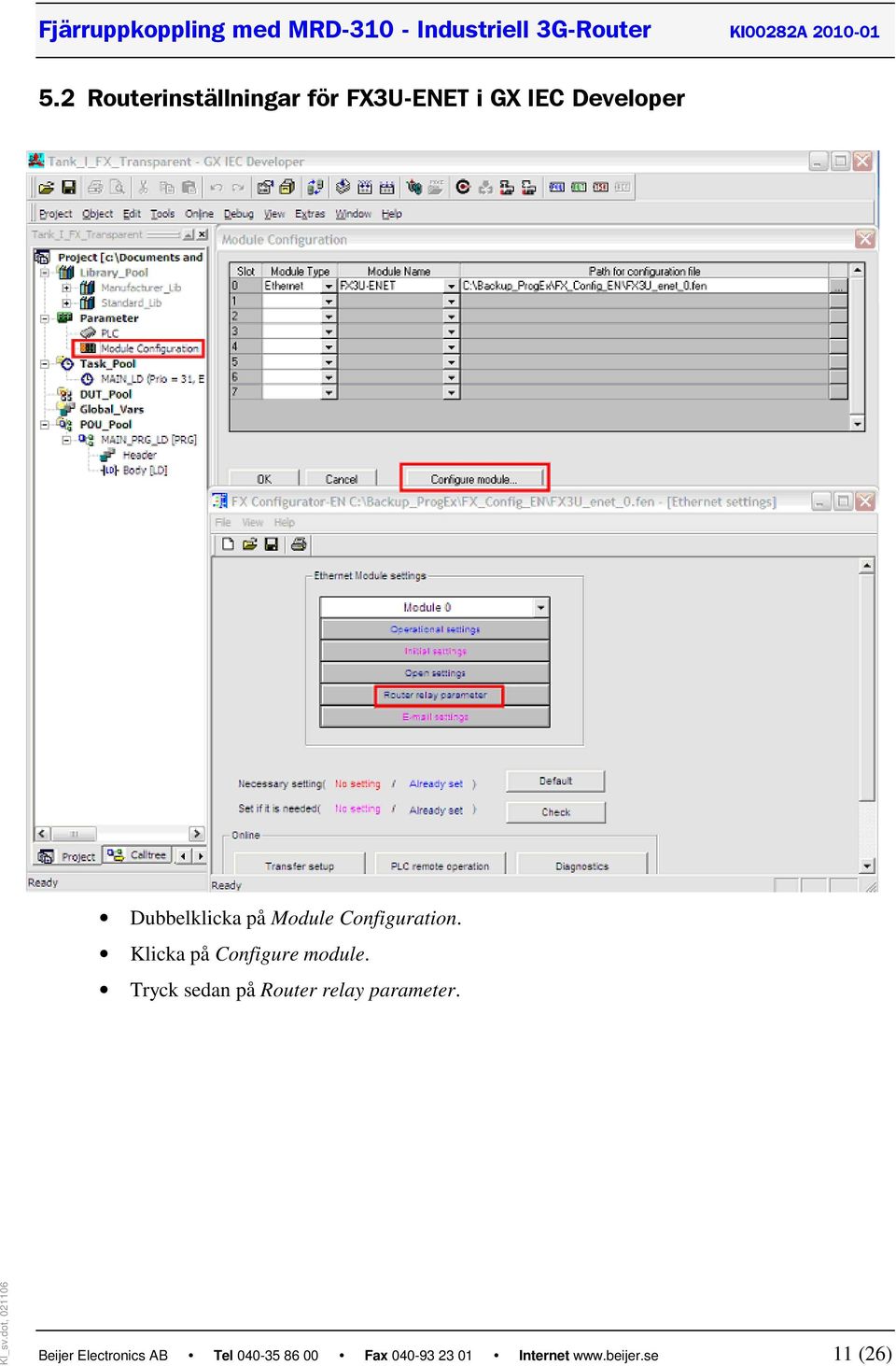Switch to the Calltree tab

pyautogui.click(x=138, y=855)
